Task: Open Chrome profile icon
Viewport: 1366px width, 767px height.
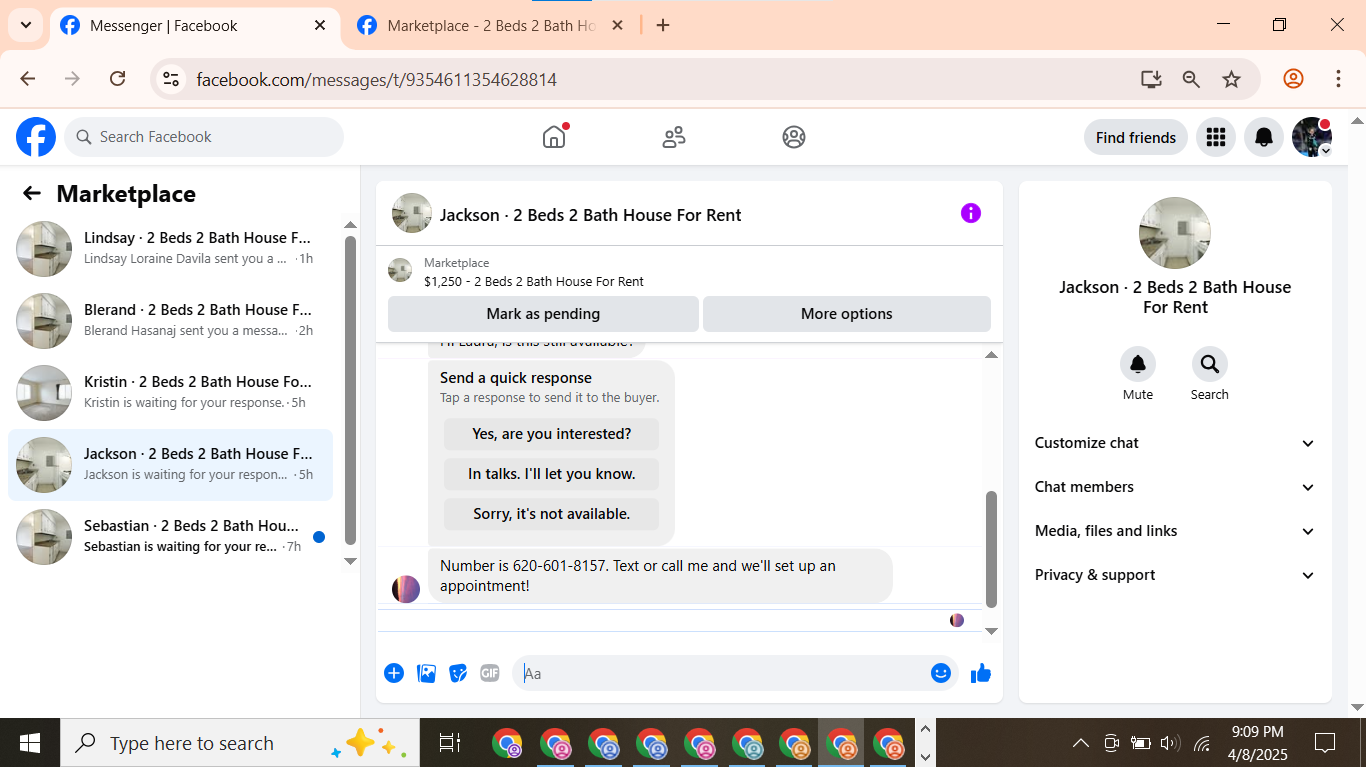Action: pos(1293,79)
